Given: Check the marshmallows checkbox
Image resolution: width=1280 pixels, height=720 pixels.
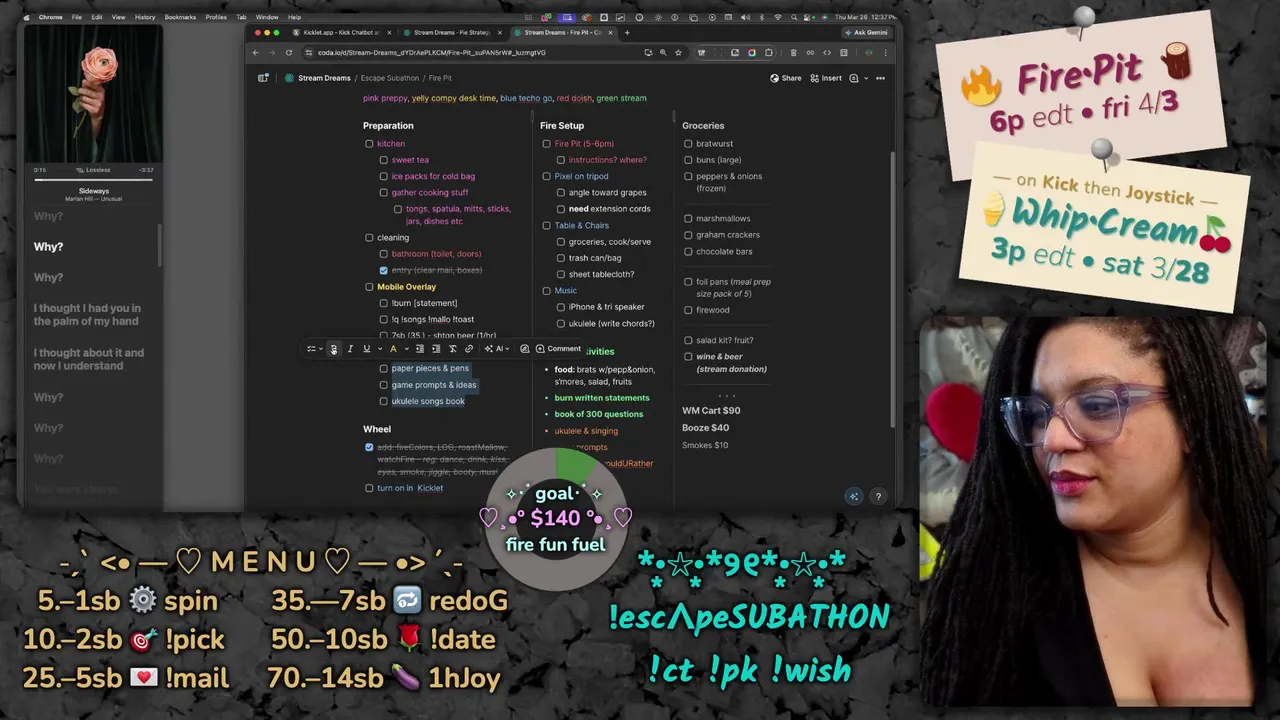Looking at the screenshot, I should pyautogui.click(x=688, y=218).
